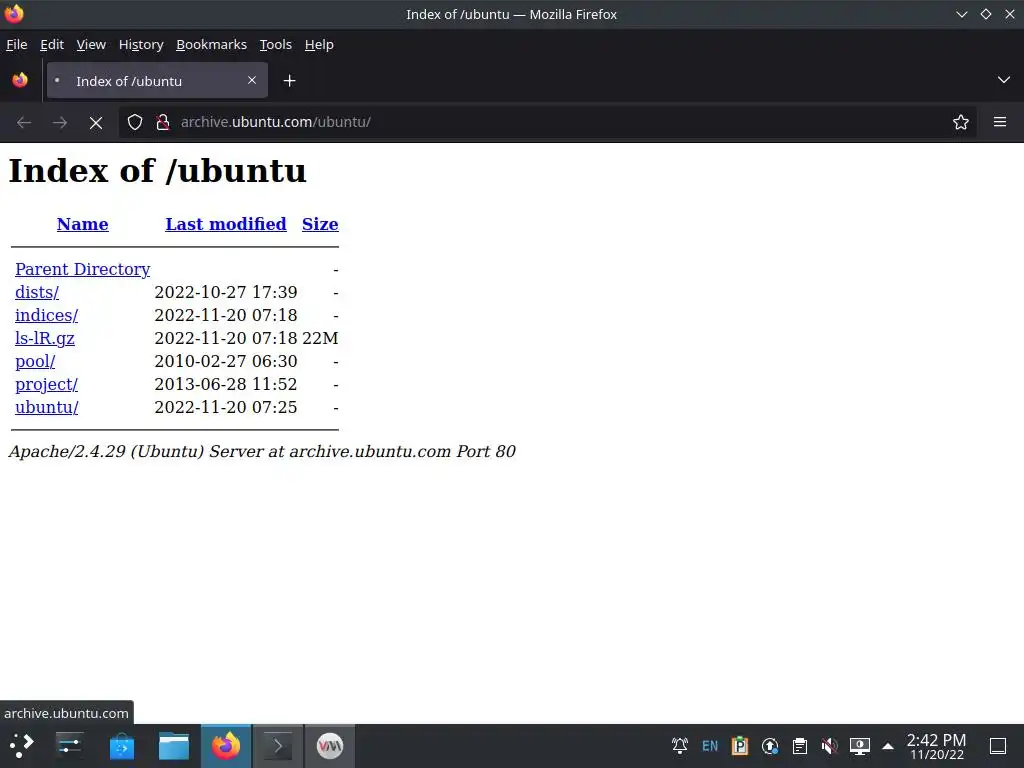This screenshot has width=1024, height=768.
Task: Open the Firefox hamburger application menu
Action: (x=1000, y=122)
